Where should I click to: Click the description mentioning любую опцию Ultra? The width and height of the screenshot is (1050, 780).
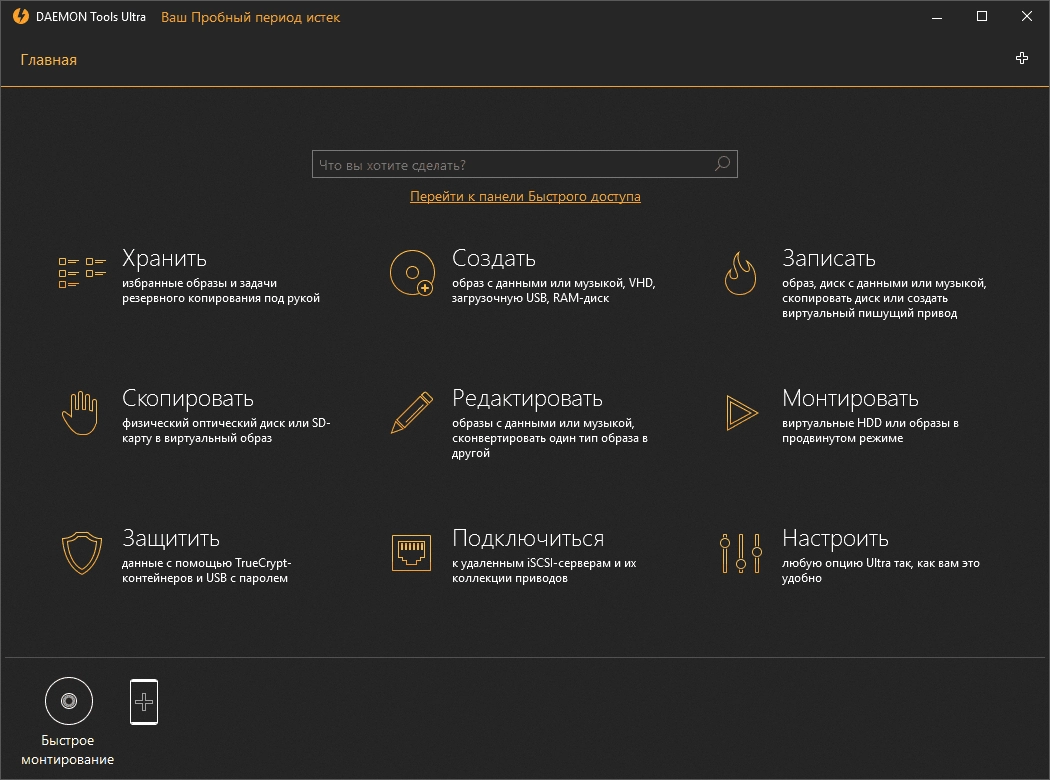tap(881, 570)
